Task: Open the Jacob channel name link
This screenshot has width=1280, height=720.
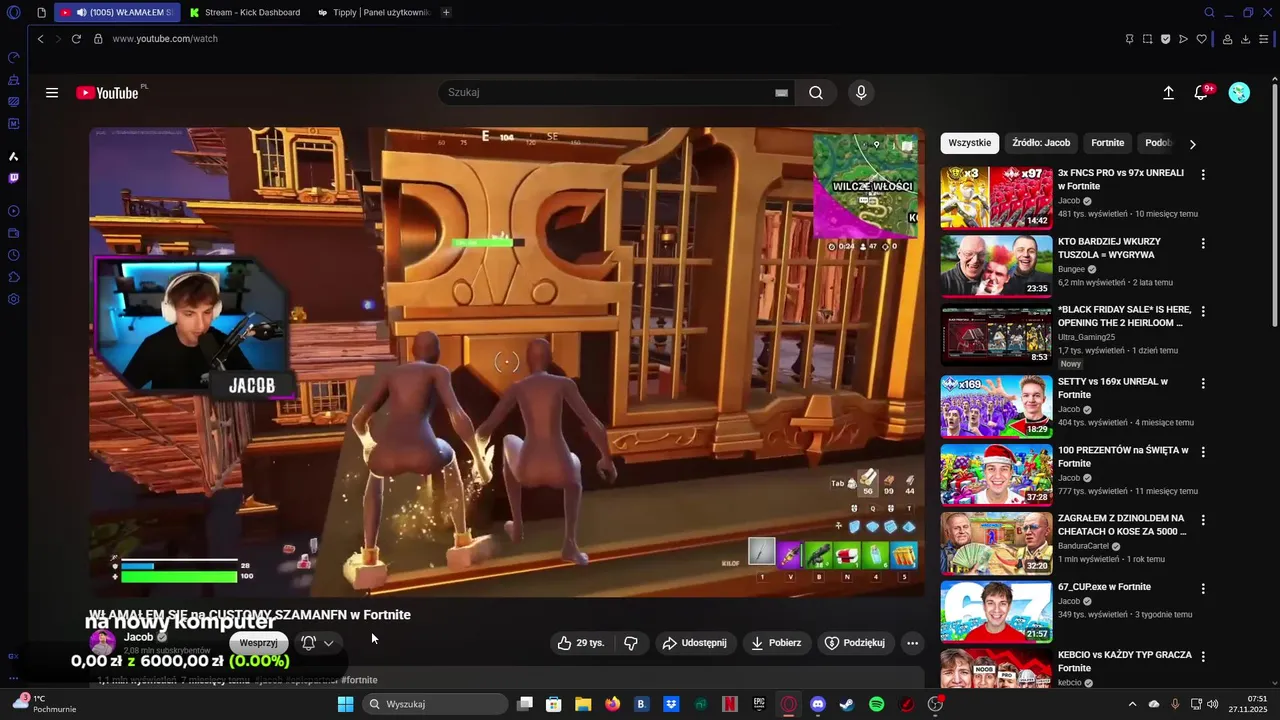Action: pos(139,637)
